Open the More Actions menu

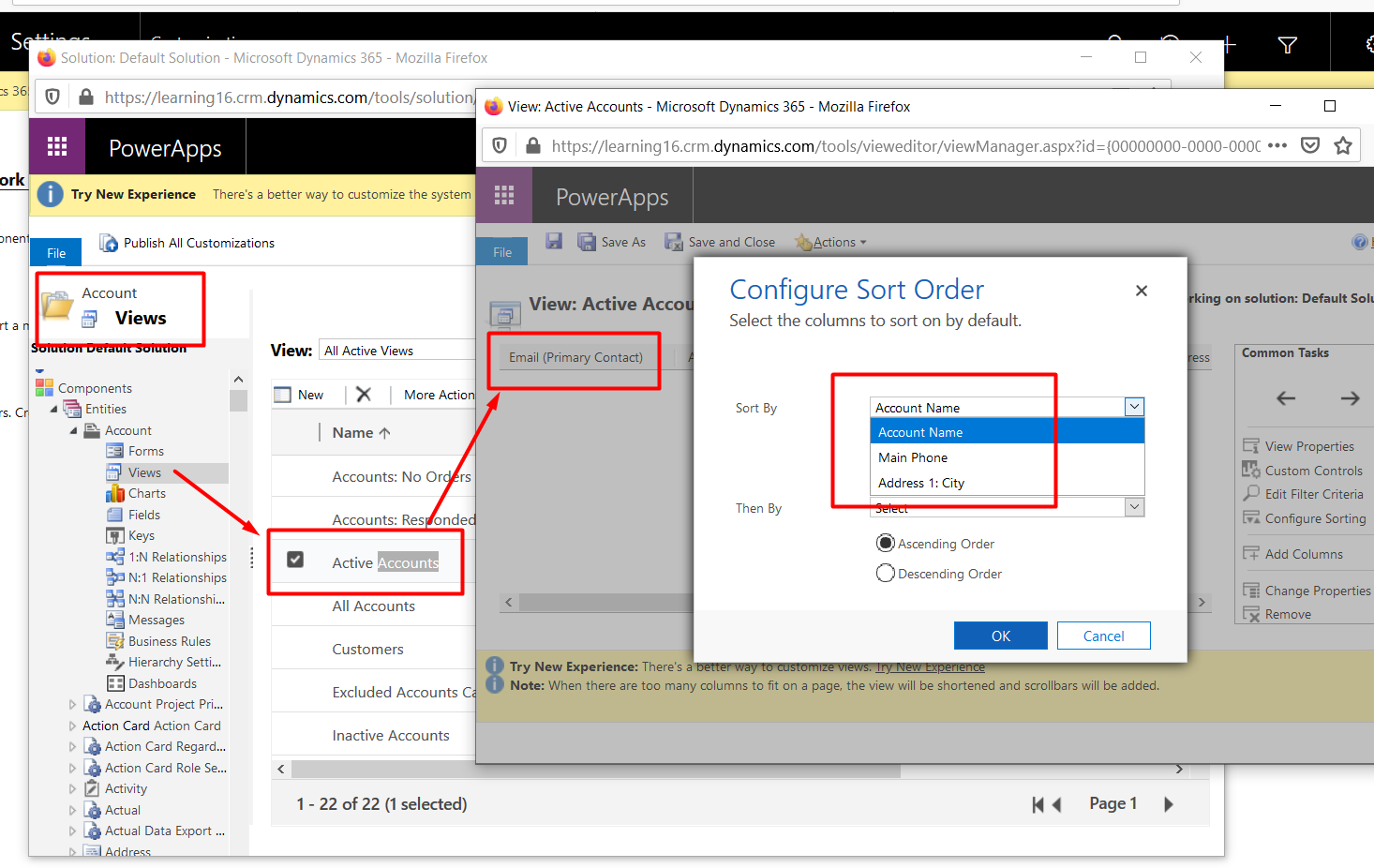coord(439,395)
